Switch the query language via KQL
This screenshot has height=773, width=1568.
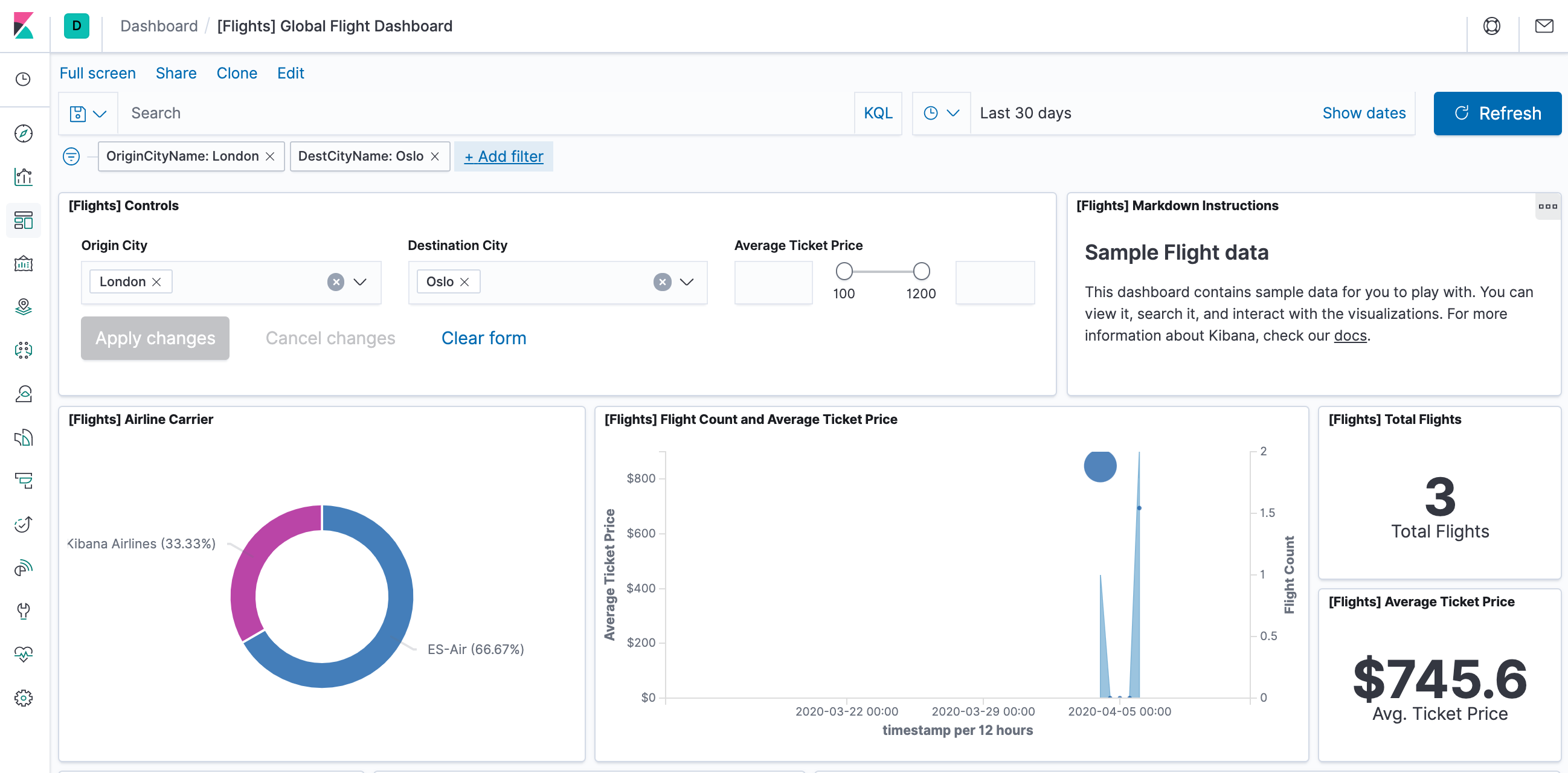(x=878, y=113)
